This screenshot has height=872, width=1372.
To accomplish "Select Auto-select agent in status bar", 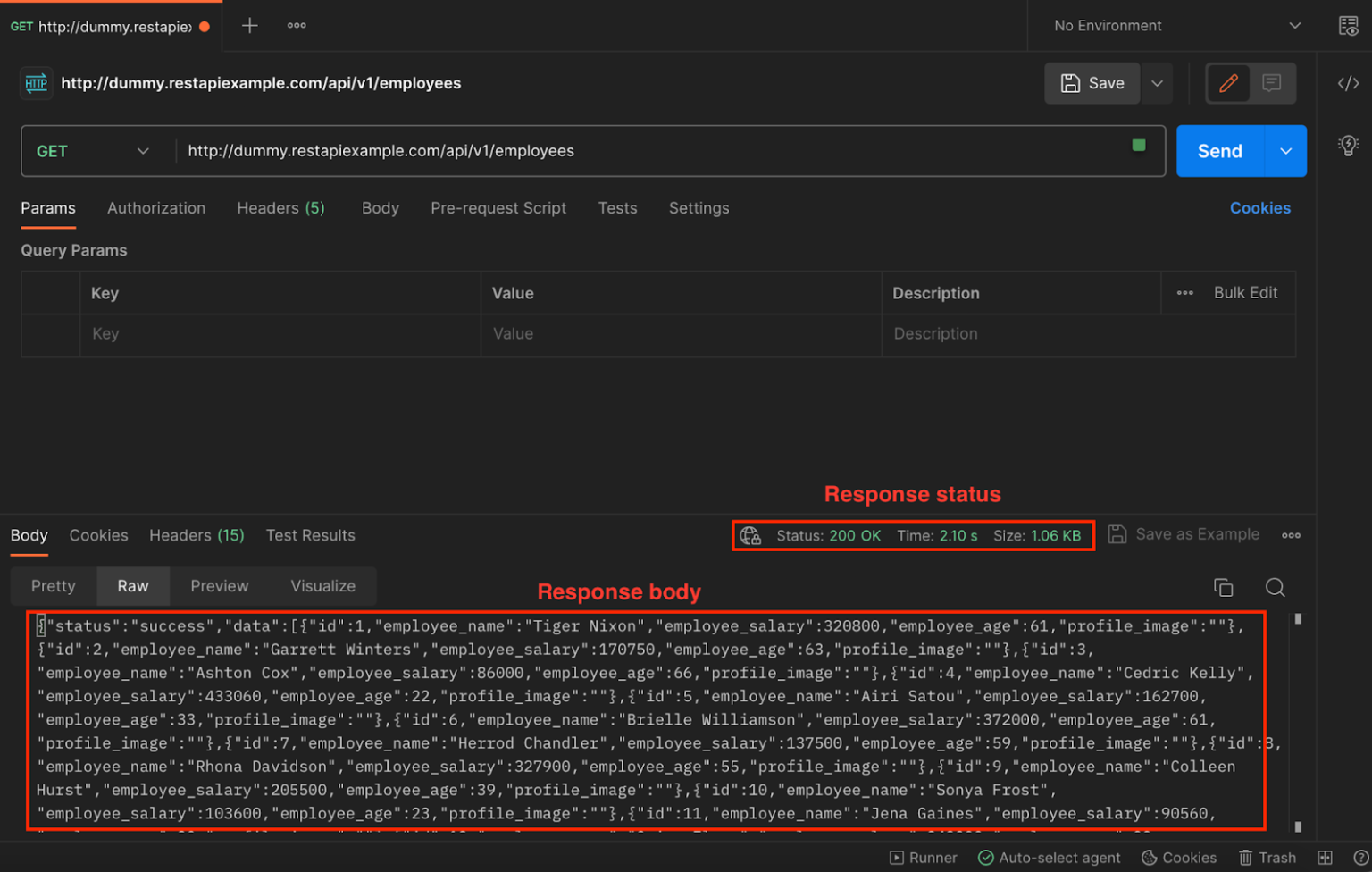I will tap(1050, 858).
